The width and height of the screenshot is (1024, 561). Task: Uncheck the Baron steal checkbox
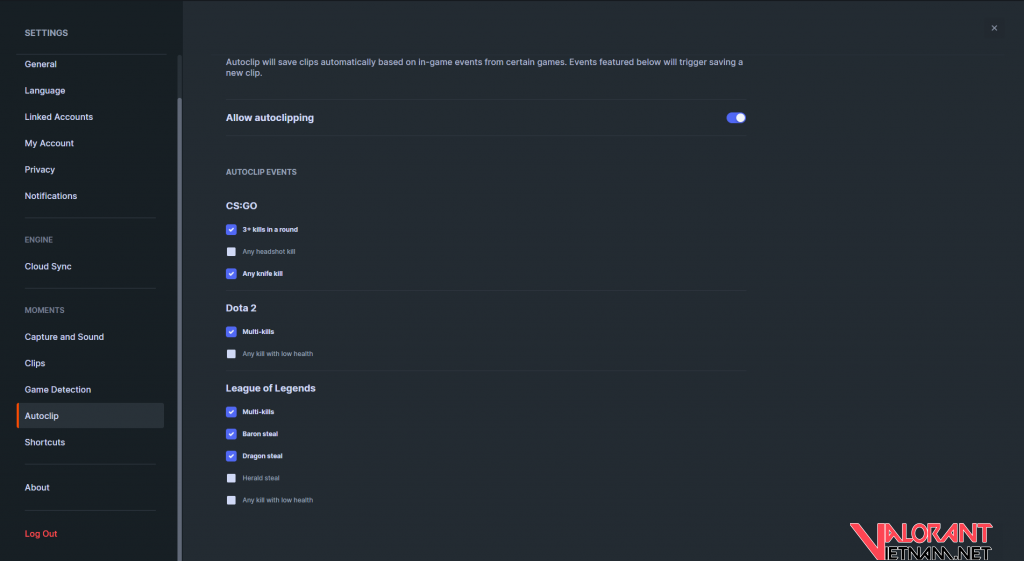(231, 434)
